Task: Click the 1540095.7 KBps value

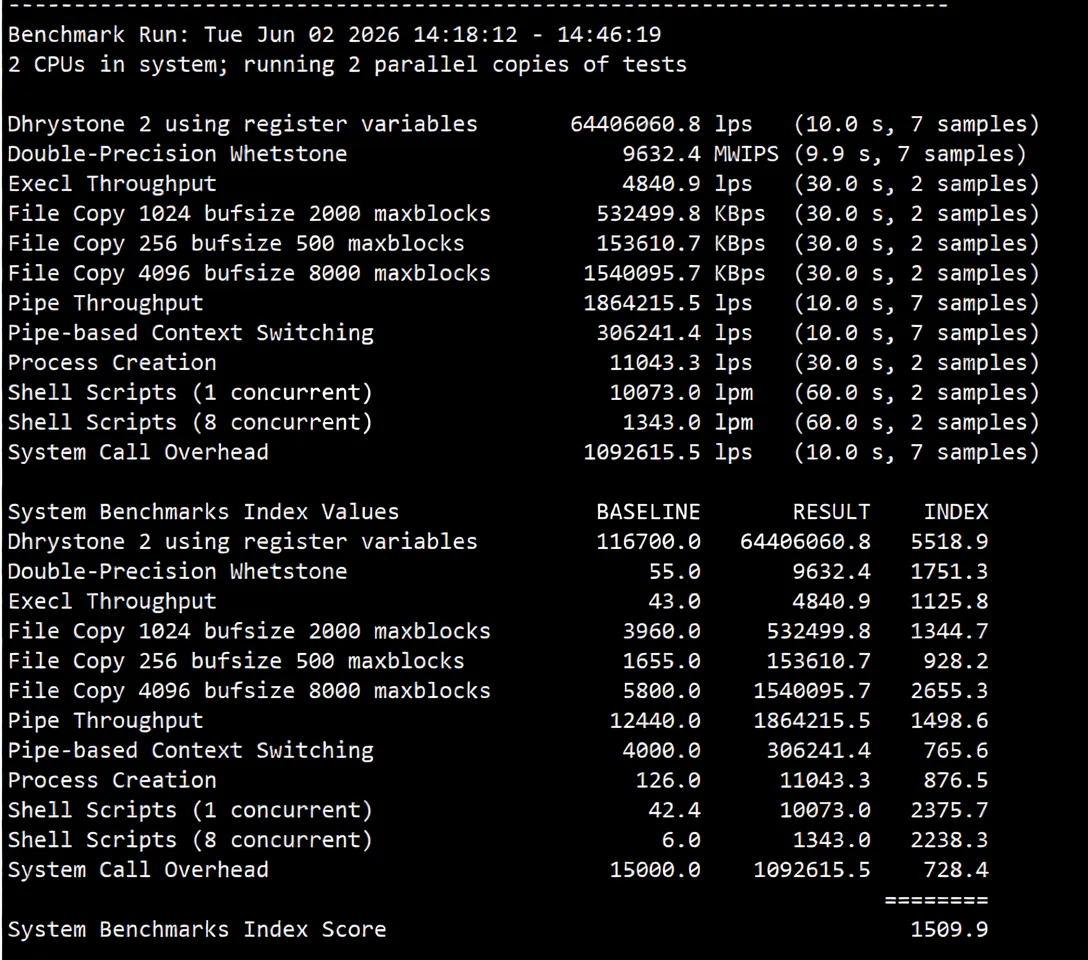Action: click(674, 273)
